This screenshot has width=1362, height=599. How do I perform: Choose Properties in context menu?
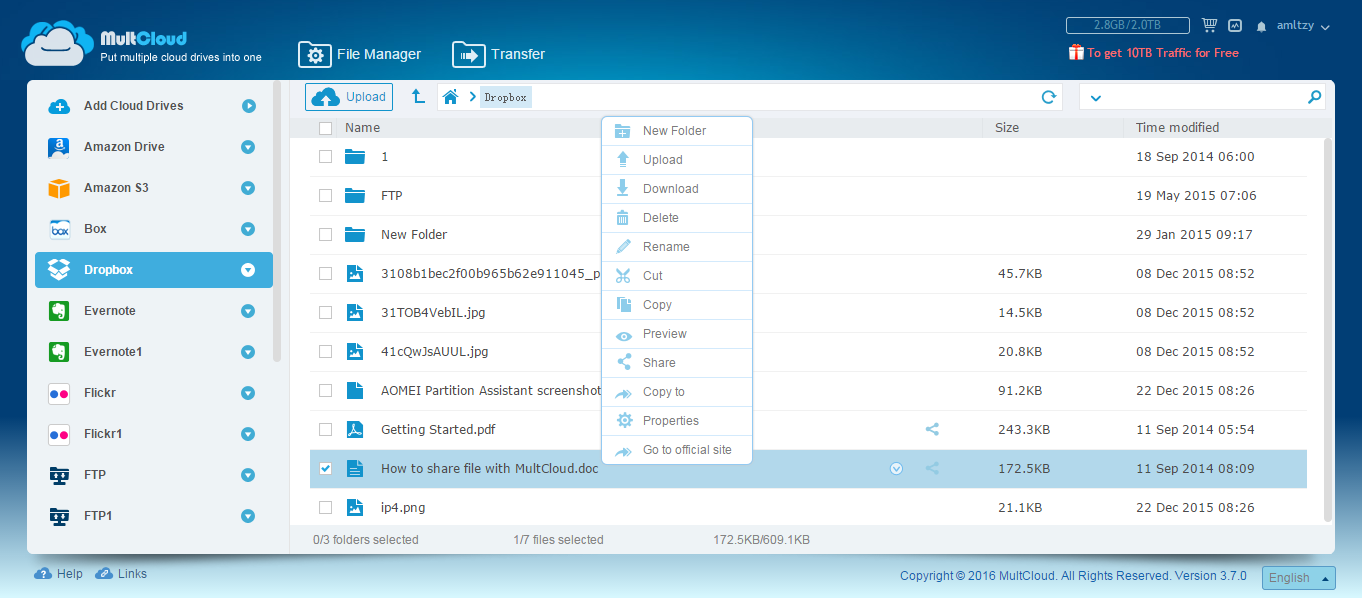(x=677, y=421)
